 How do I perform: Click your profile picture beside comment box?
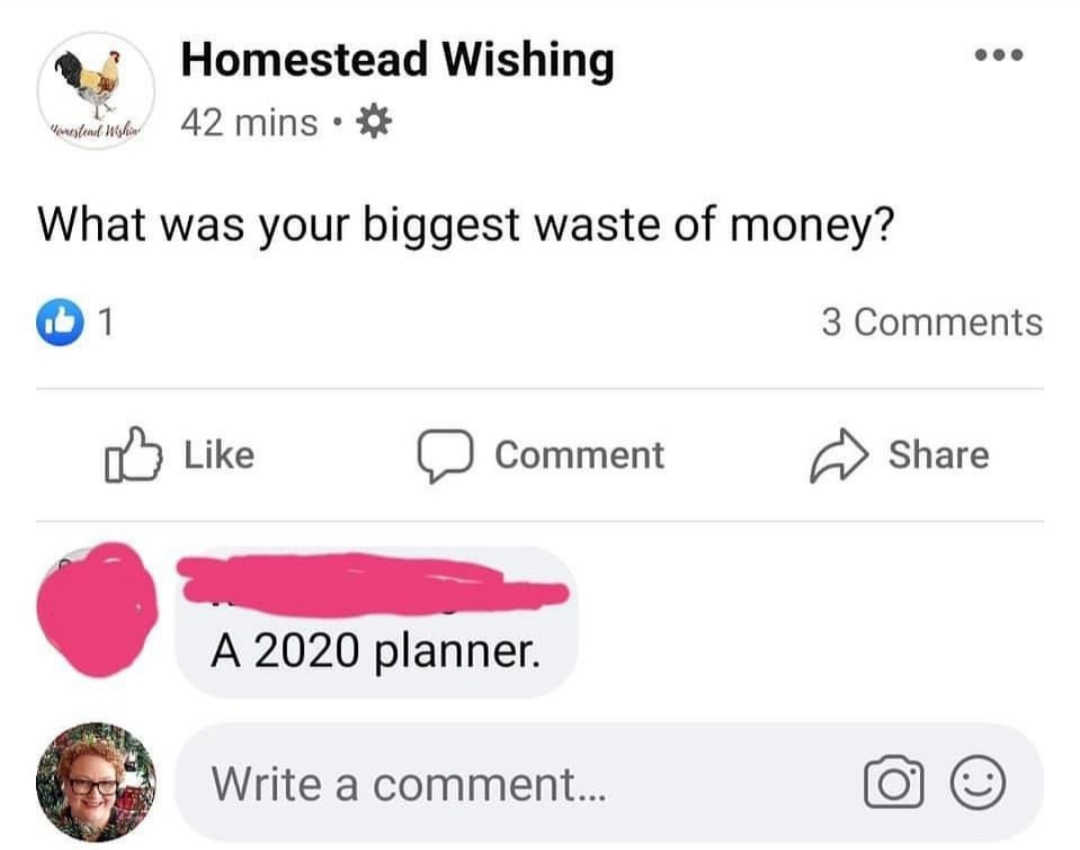point(96,781)
